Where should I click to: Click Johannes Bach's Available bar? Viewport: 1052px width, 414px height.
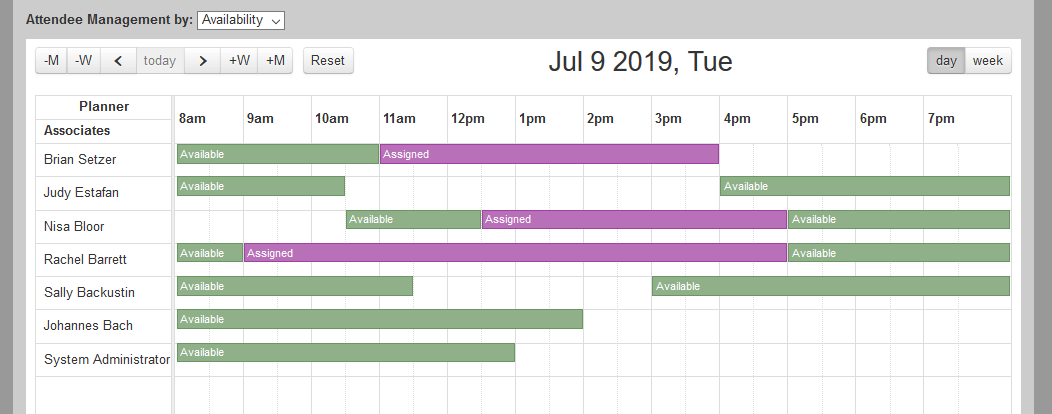tap(379, 319)
